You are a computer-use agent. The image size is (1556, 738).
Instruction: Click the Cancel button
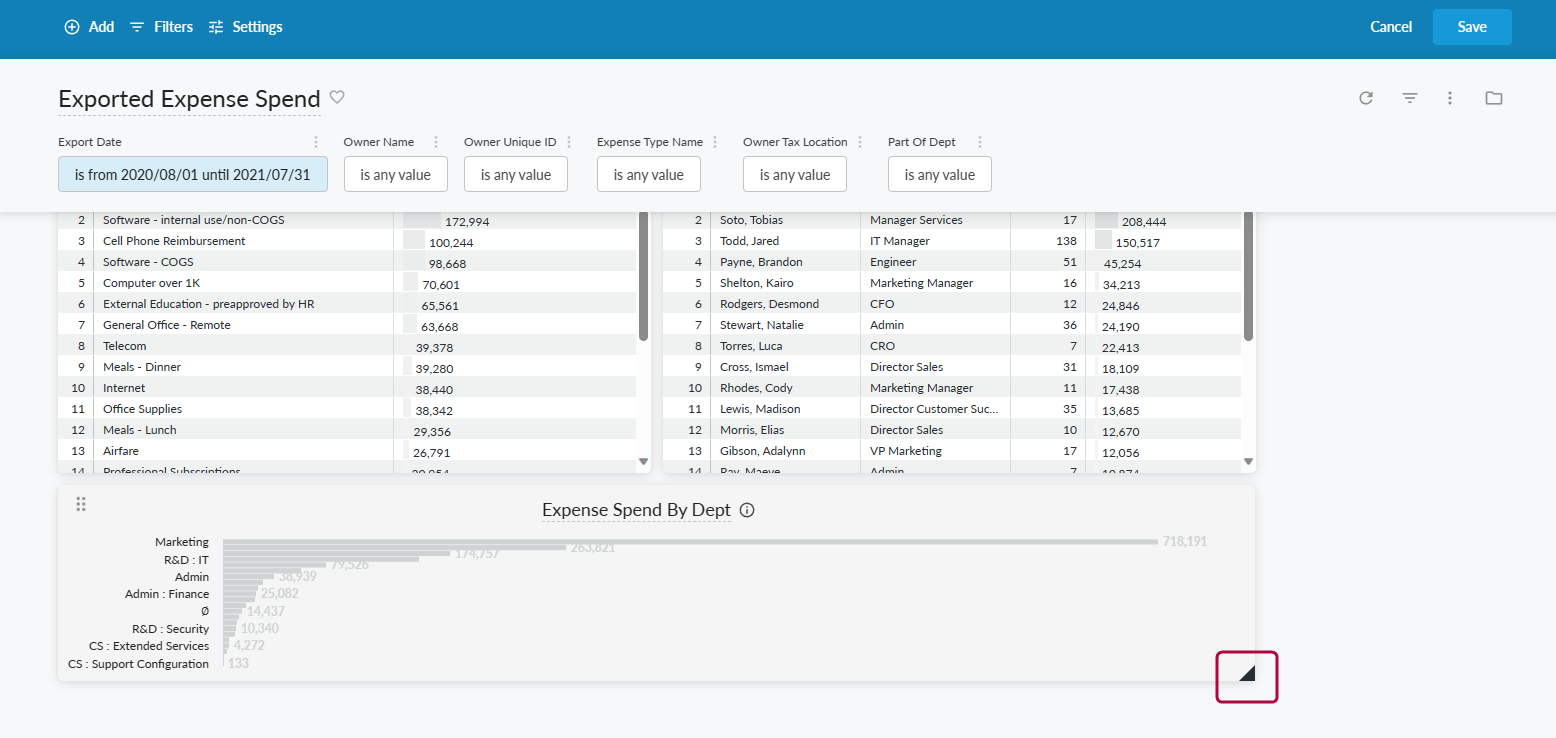(x=1390, y=27)
